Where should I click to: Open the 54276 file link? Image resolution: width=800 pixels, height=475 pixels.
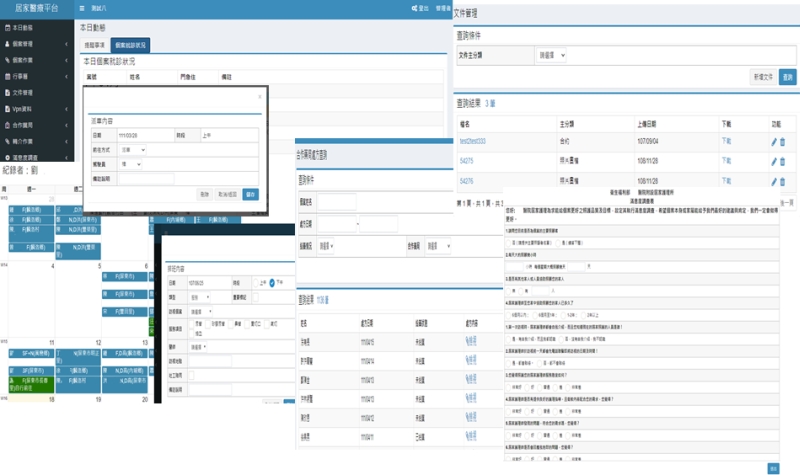466,181
